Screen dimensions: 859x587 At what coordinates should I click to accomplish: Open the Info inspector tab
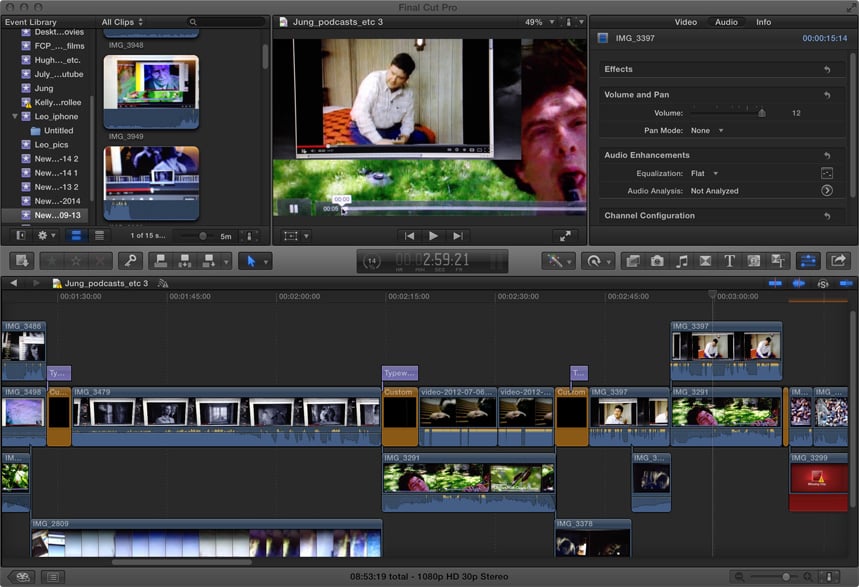[x=763, y=22]
